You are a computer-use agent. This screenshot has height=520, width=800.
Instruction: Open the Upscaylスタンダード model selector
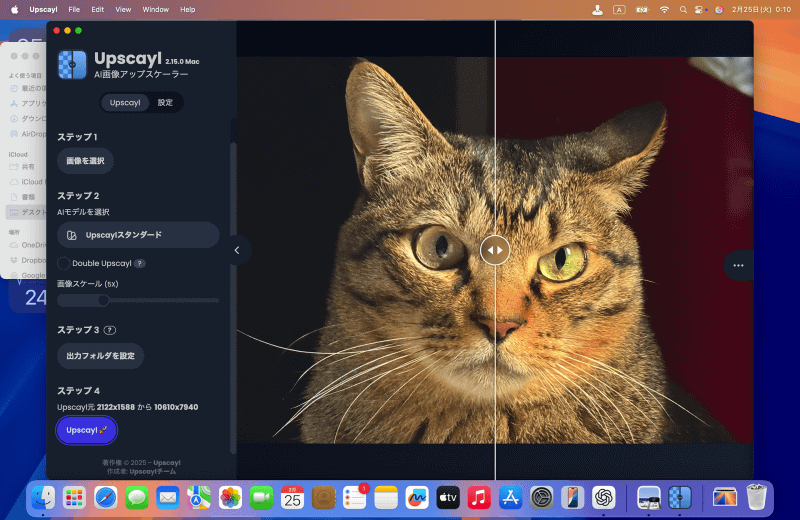tap(138, 235)
